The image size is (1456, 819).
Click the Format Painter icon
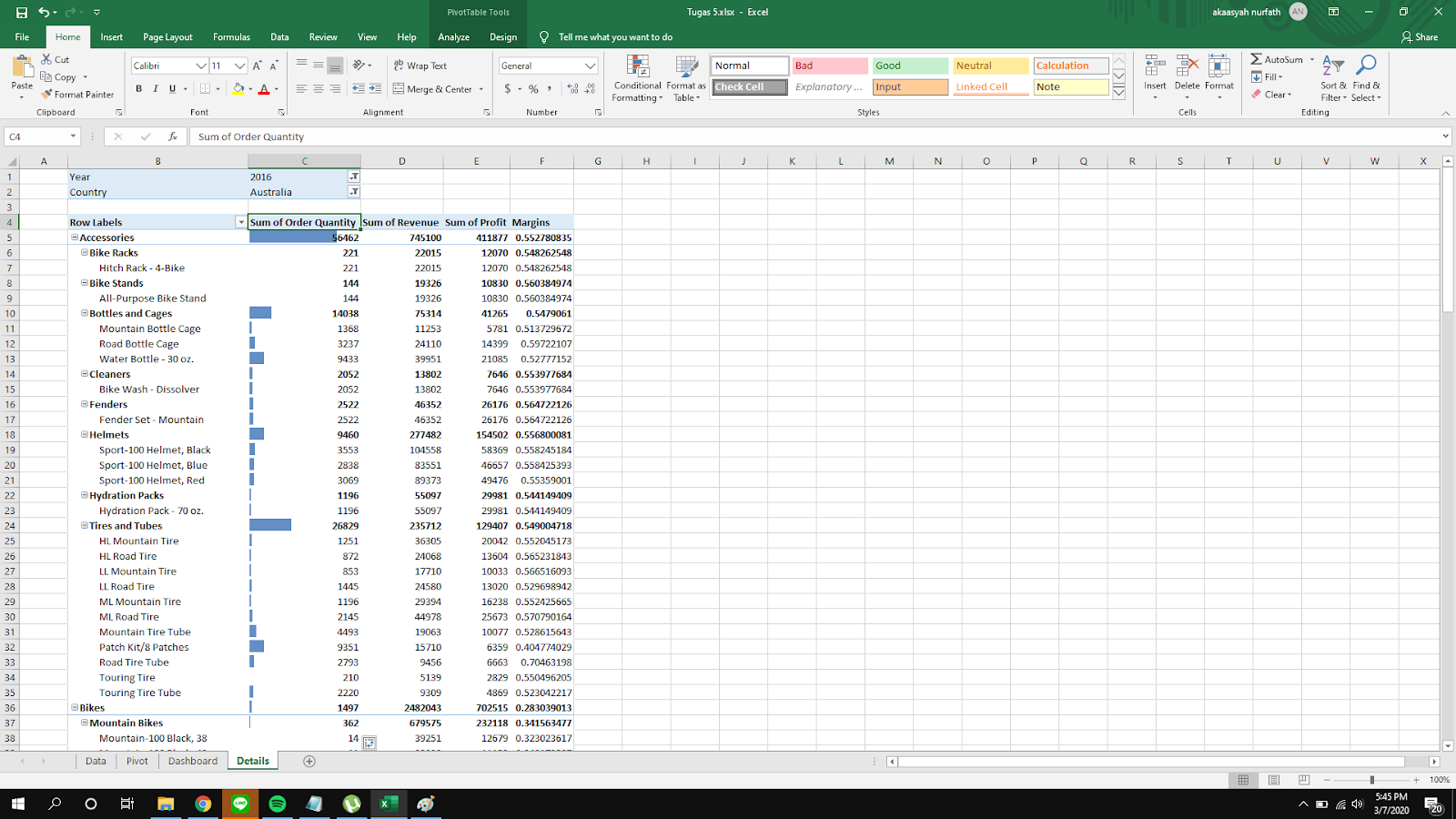click(x=46, y=95)
